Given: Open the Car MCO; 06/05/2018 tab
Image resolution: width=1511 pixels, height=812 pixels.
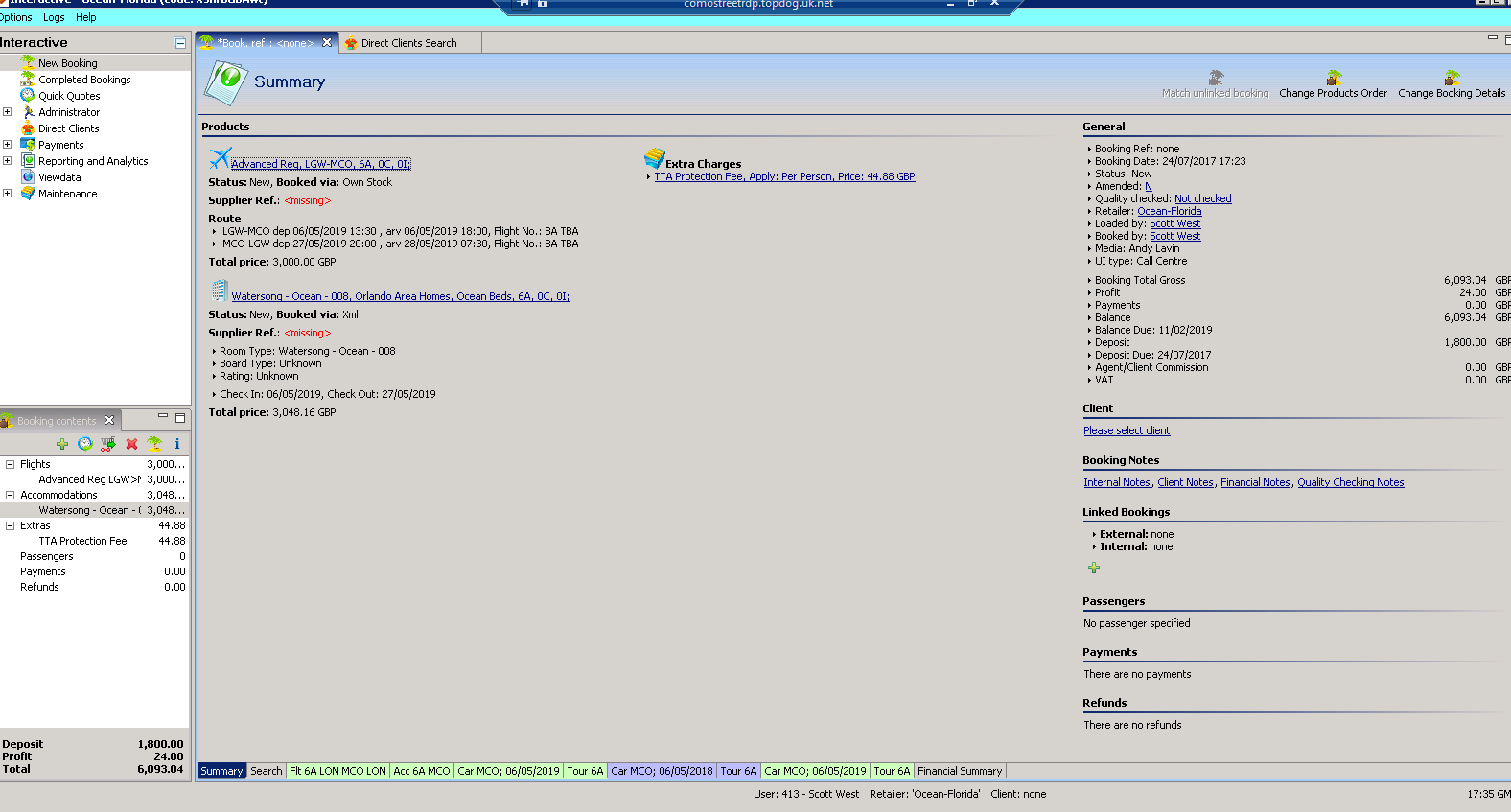Looking at the screenshot, I should [x=663, y=771].
